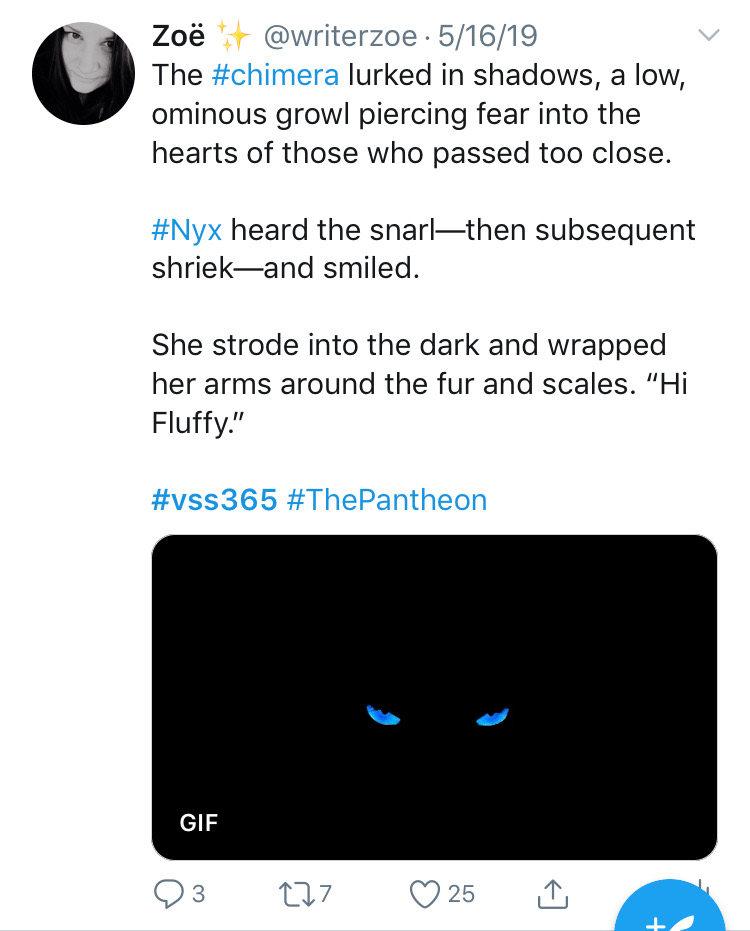
Task: Expand the tweet options chevron
Action: coord(708,35)
